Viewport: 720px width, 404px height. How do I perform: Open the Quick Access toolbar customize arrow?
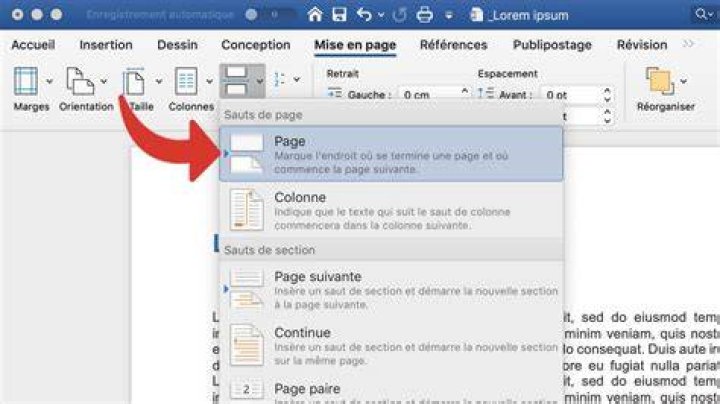[x=449, y=16]
